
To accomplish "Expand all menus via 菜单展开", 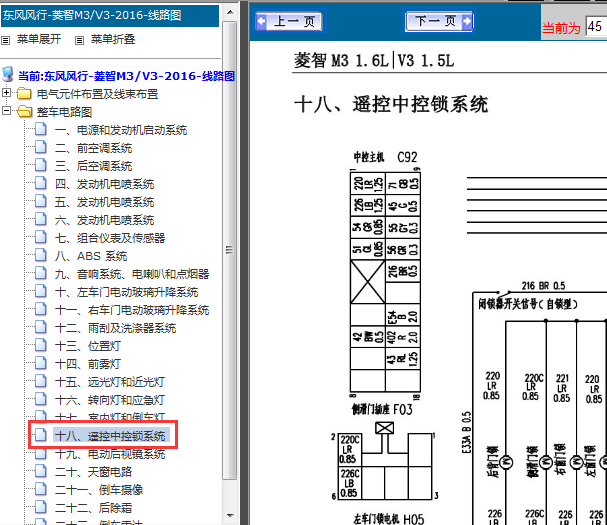I will pyautogui.click(x=39, y=39).
